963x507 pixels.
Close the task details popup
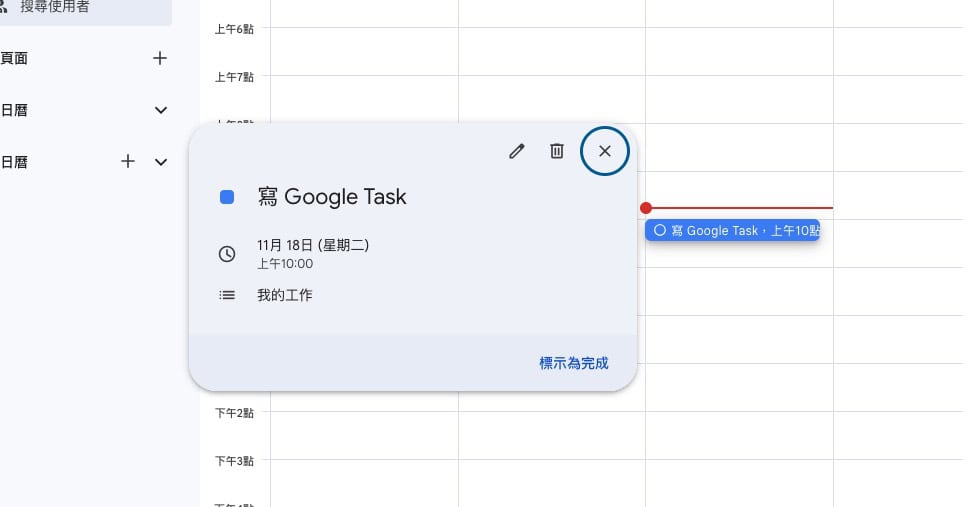[605, 151]
